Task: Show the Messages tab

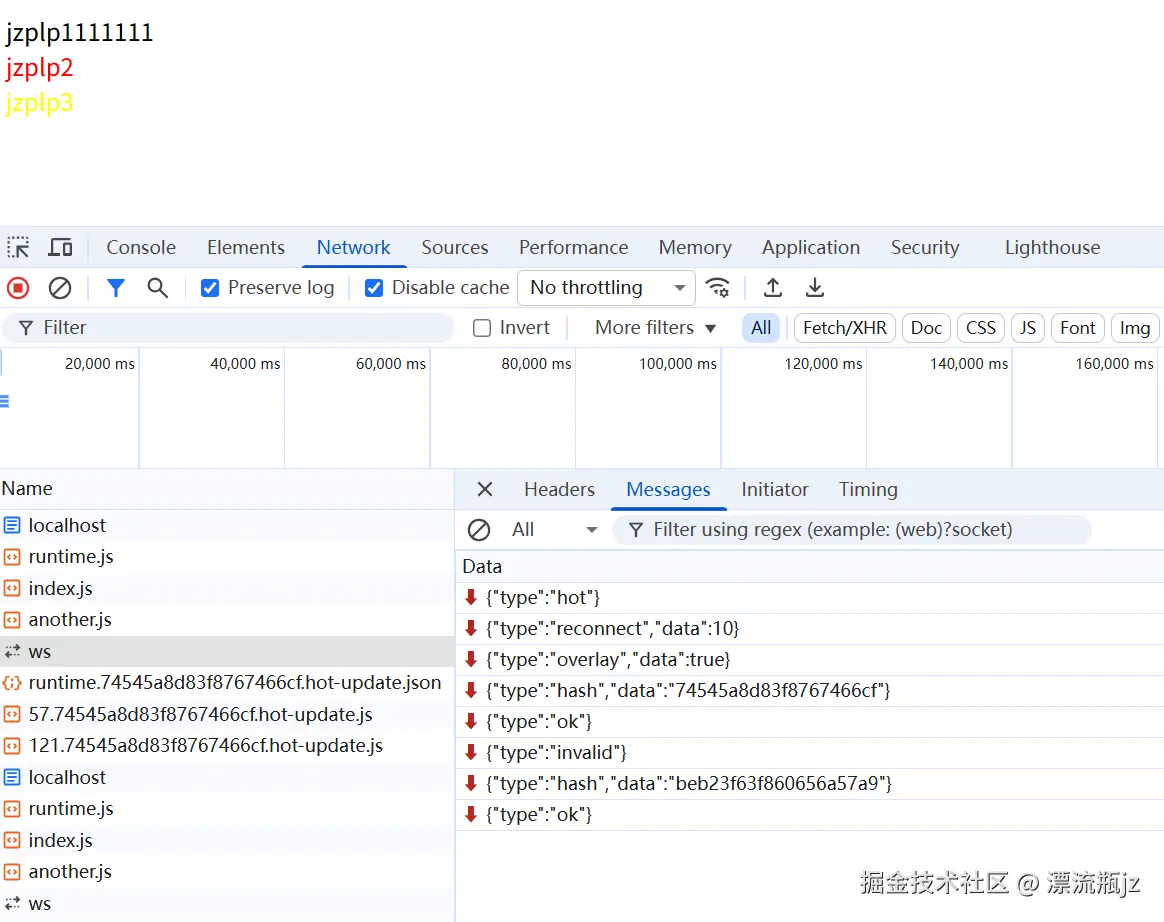Action: coord(668,489)
